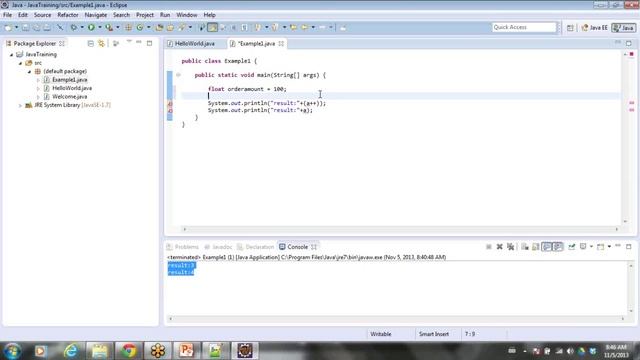Image resolution: width=640 pixels, height=360 pixels.
Task: Open the Window menu
Action: click(x=187, y=15)
